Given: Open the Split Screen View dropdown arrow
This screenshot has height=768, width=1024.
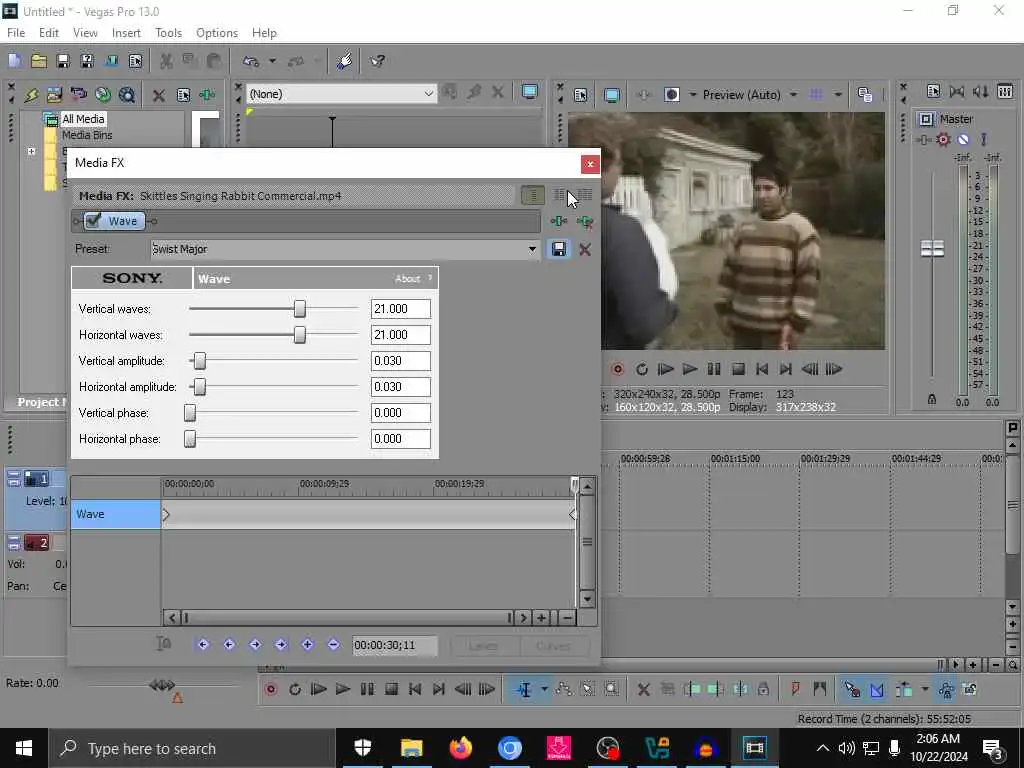Looking at the screenshot, I should tap(692, 95).
